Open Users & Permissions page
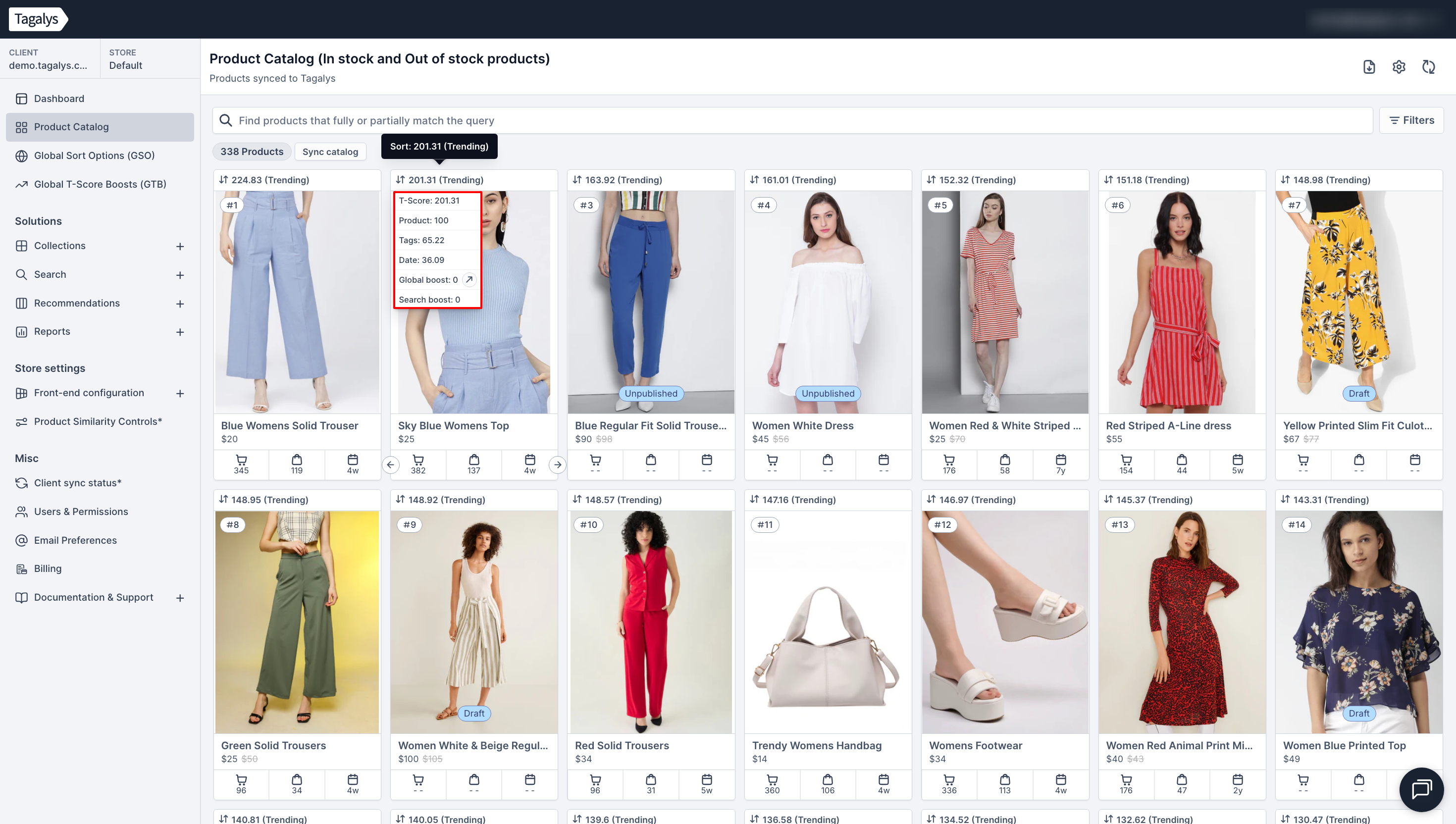The width and height of the screenshot is (1456, 824). (x=80, y=512)
